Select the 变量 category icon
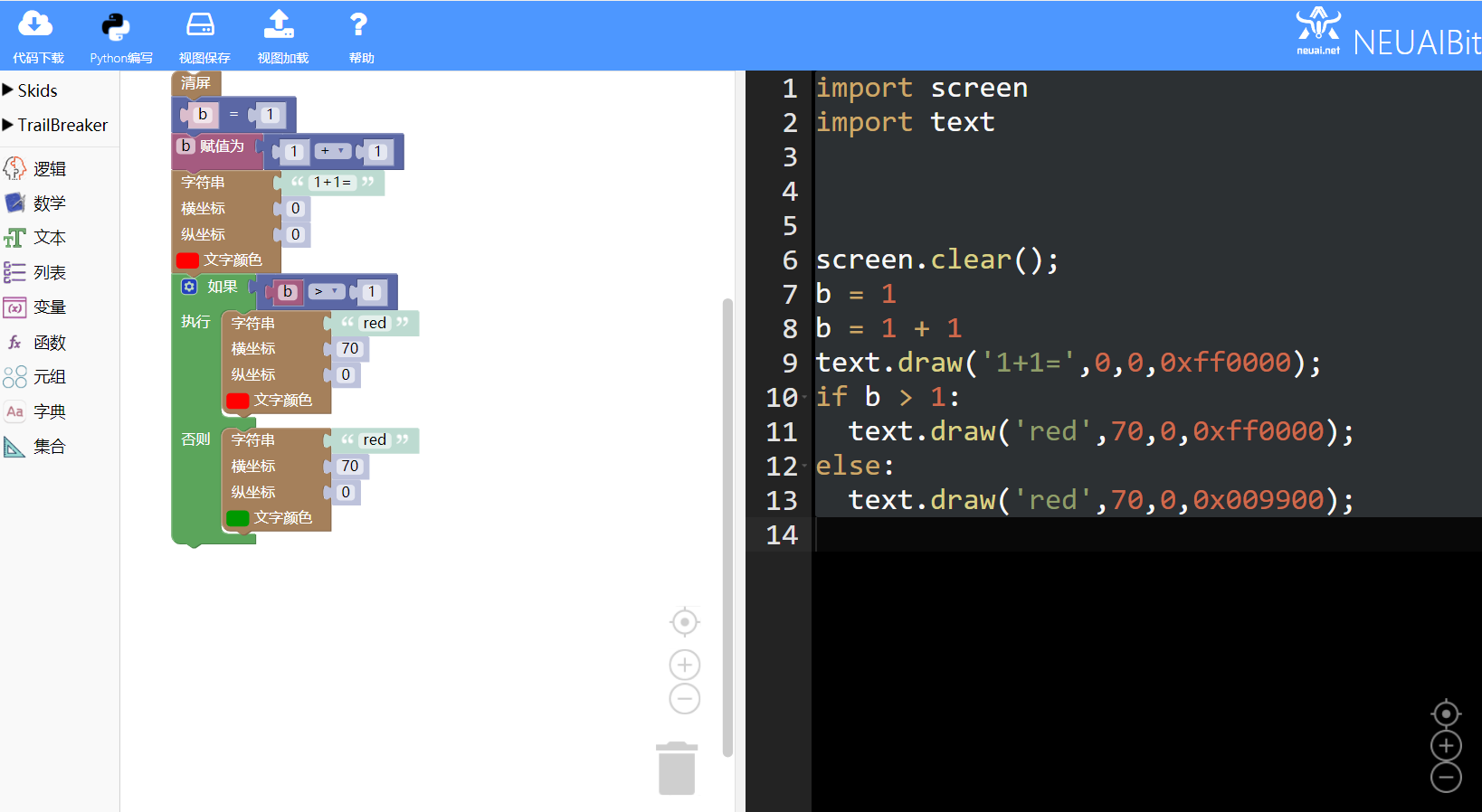Viewport: 1482px width, 812px height. tap(14, 307)
